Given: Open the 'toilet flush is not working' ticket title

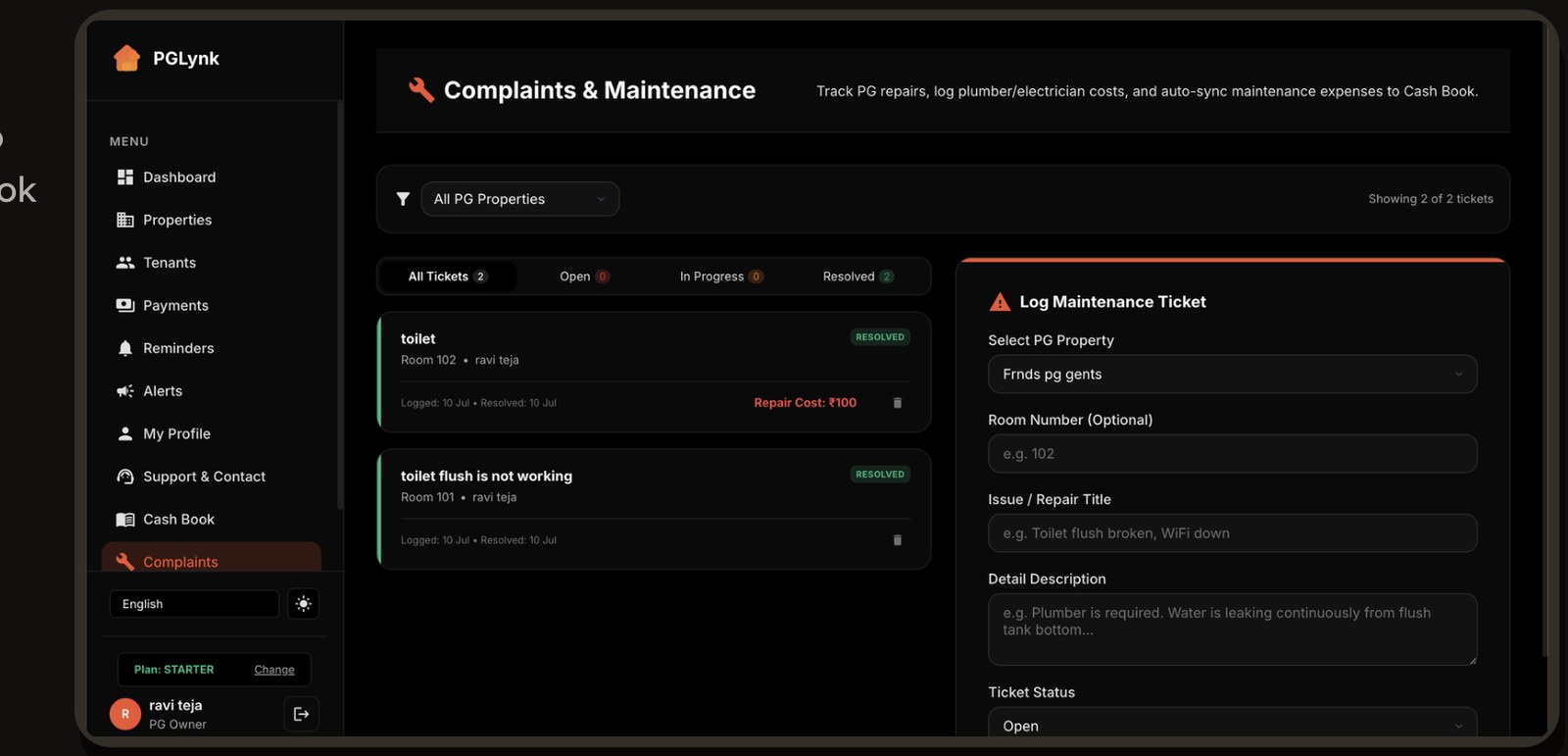Looking at the screenshot, I should tap(486, 477).
